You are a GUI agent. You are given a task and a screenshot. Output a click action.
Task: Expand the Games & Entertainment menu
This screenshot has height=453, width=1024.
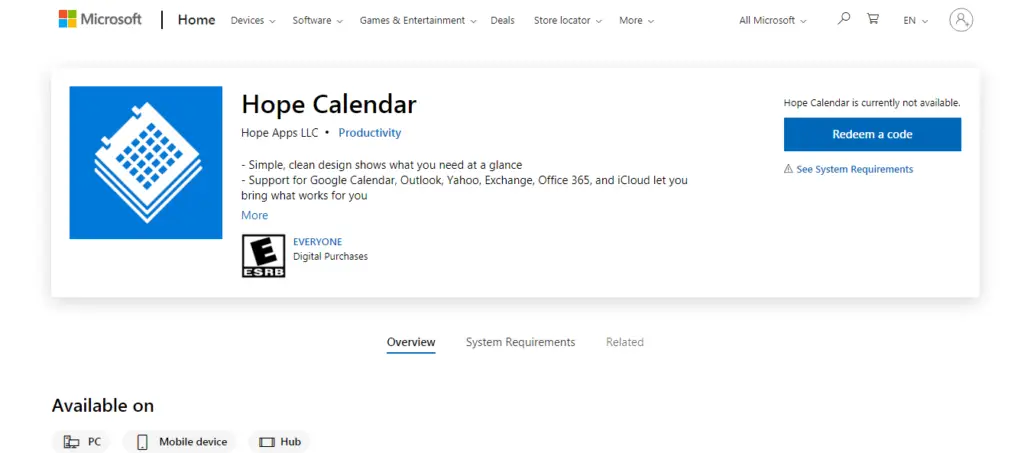point(418,20)
